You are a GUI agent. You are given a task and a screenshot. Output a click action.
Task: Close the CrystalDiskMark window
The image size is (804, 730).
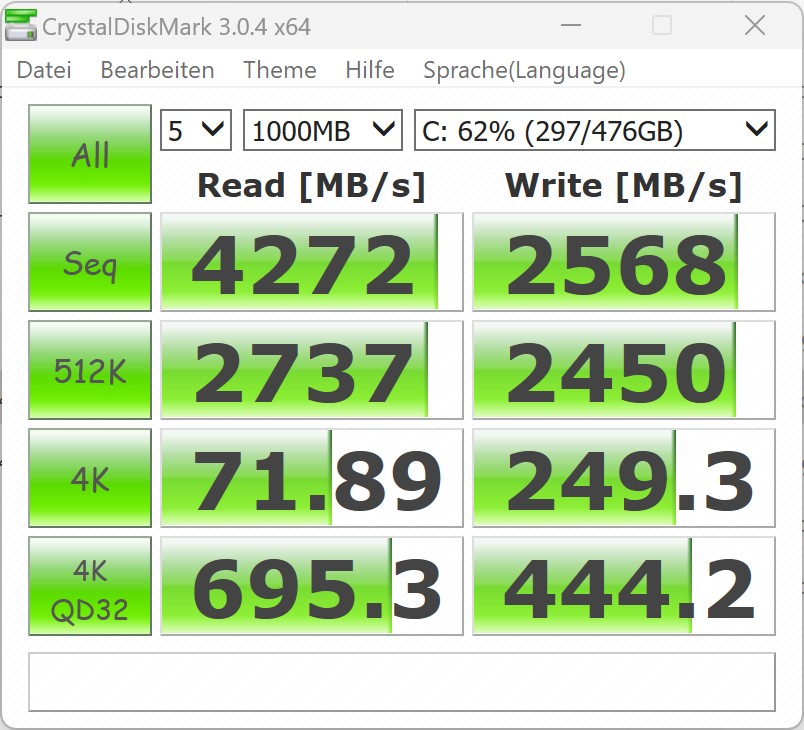(755, 25)
